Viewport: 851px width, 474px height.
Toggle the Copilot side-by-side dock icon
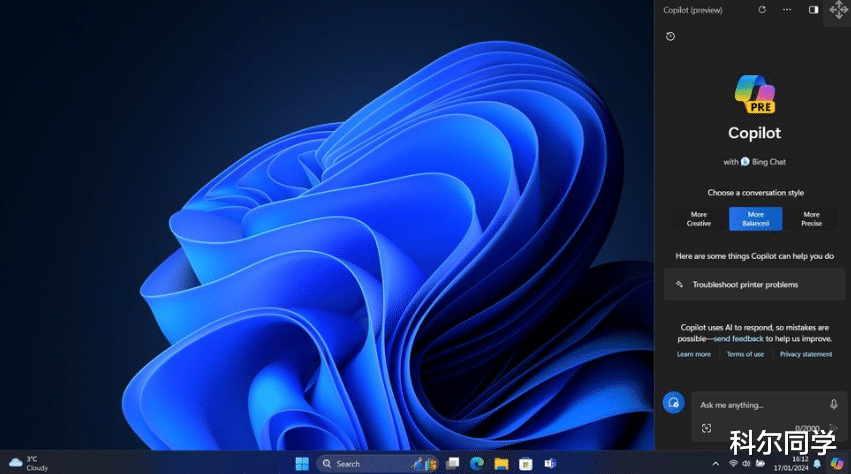(813, 10)
